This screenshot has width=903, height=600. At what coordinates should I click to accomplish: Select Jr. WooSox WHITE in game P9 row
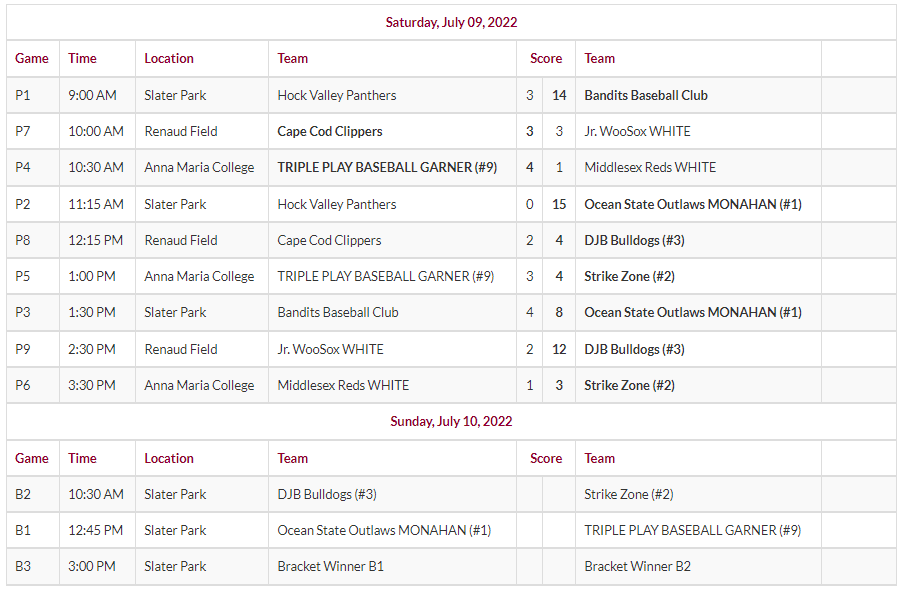coord(330,349)
